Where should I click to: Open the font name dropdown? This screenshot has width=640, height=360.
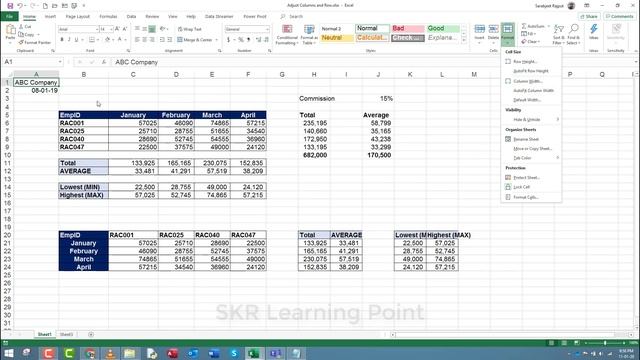coord(97,29)
